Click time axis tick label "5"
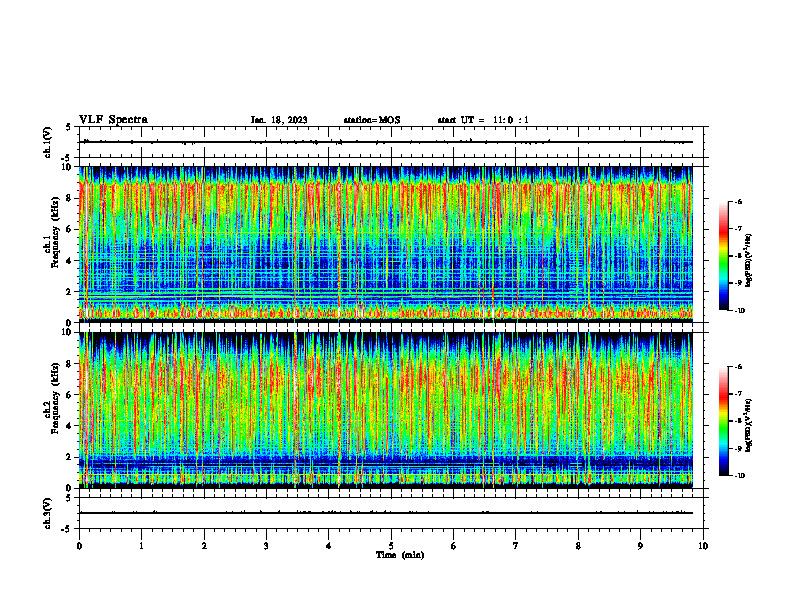The width and height of the screenshot is (792, 612). tap(391, 546)
